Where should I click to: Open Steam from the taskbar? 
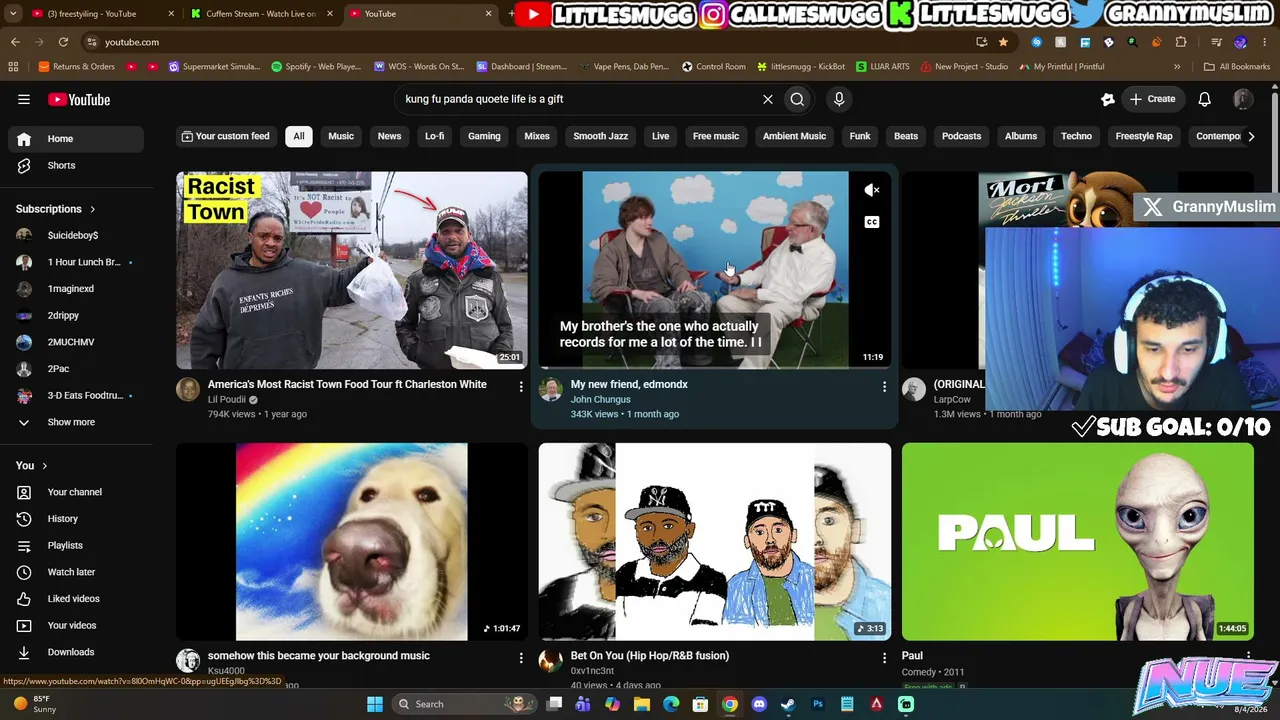(788, 704)
